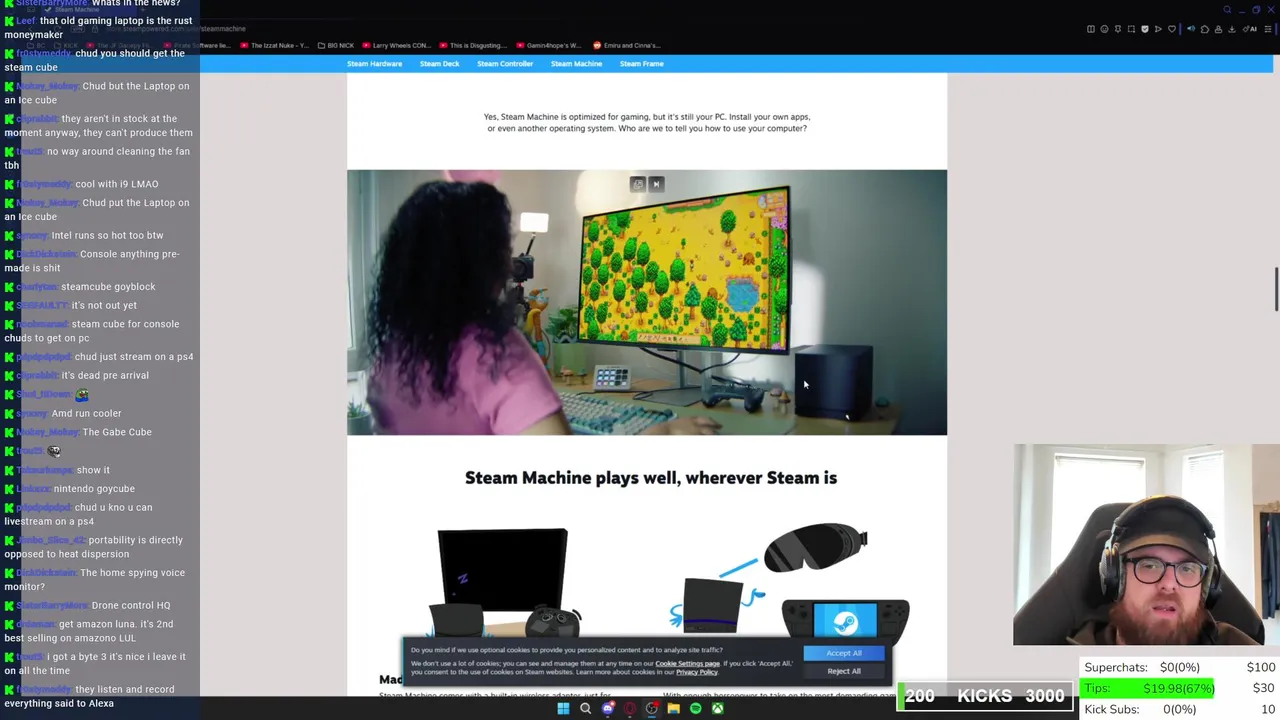Image resolution: width=1280 pixels, height=720 pixels.
Task: Open the BIG NICK bookmarks folder
Action: click(x=335, y=45)
